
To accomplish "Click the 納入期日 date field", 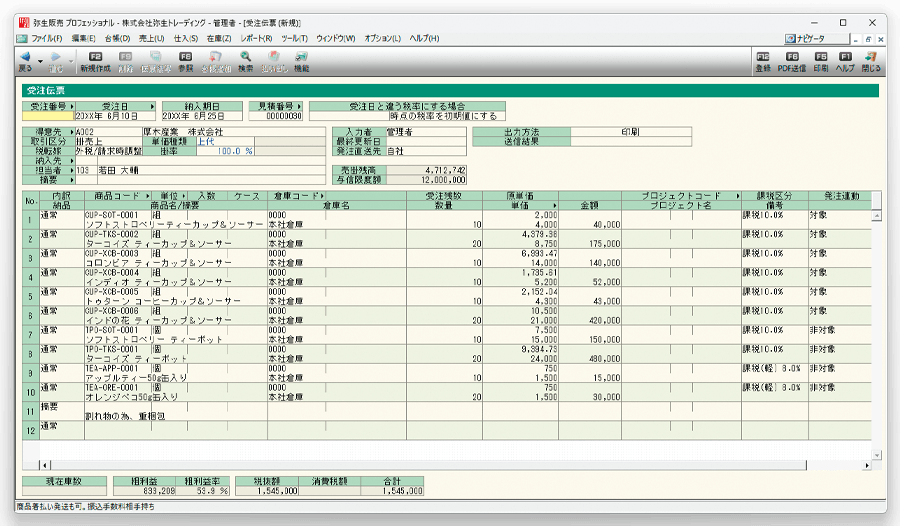I will click(202, 116).
